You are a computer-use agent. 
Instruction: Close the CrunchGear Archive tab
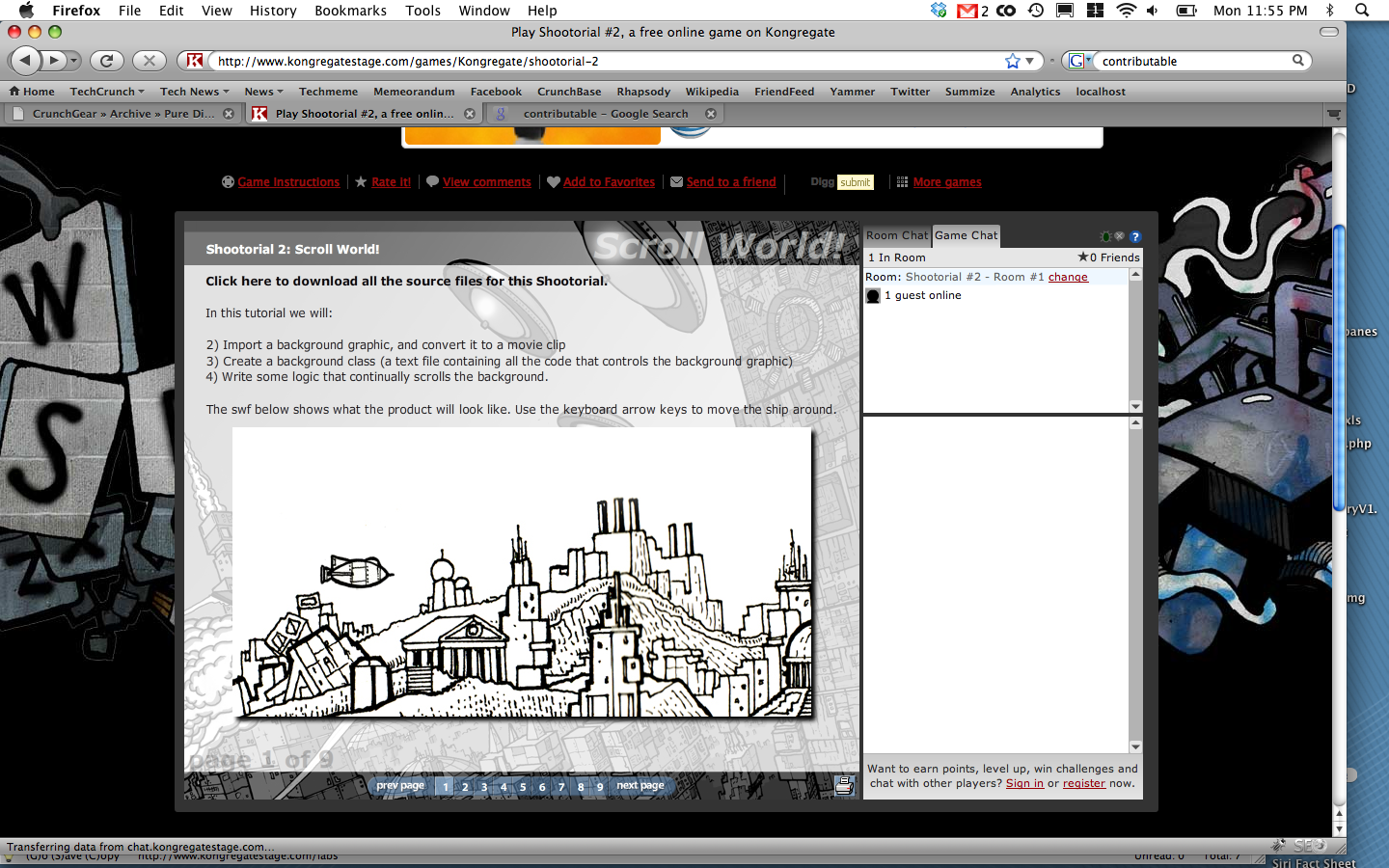tap(229, 114)
